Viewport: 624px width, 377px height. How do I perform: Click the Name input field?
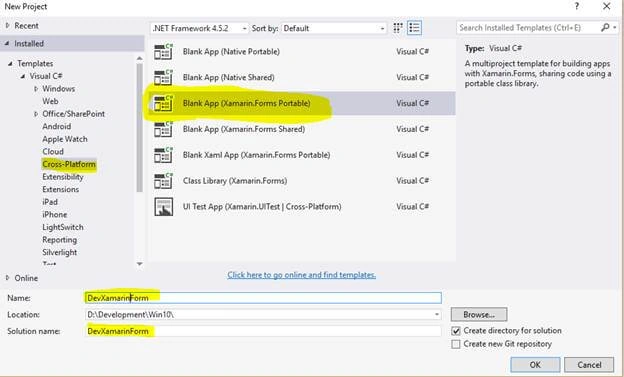(263, 298)
